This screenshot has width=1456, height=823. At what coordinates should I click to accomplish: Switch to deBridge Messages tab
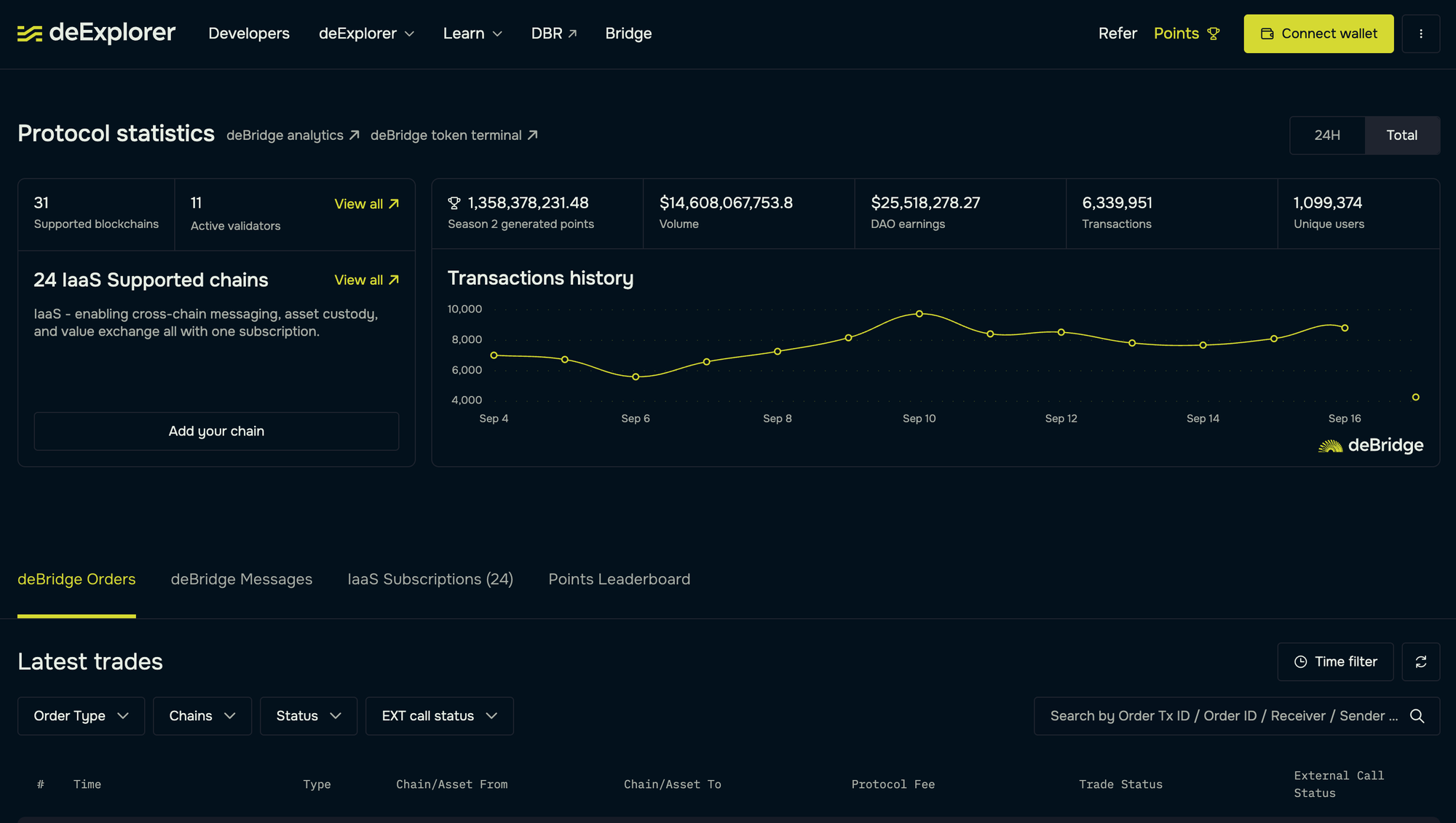point(241,579)
